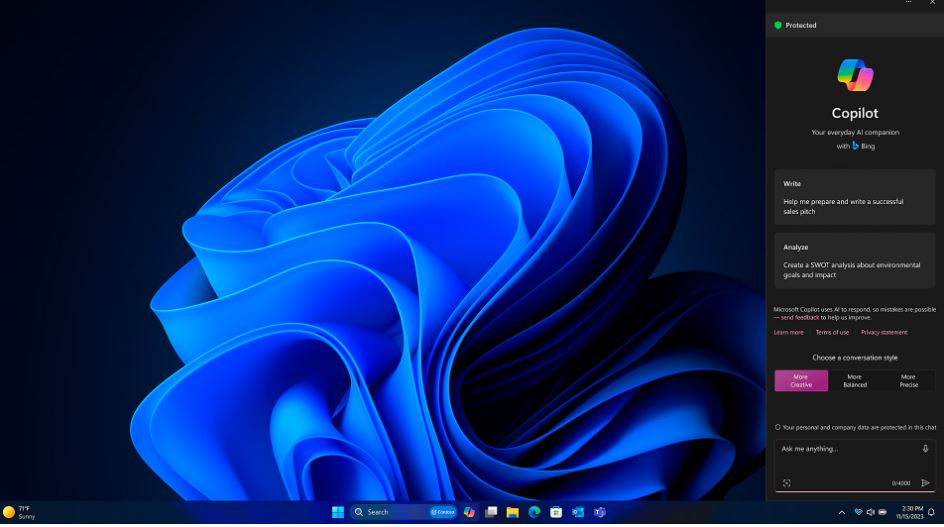Image resolution: width=944 pixels, height=527 pixels.
Task: Open Microsoft Store from the taskbar
Action: [x=556, y=512]
